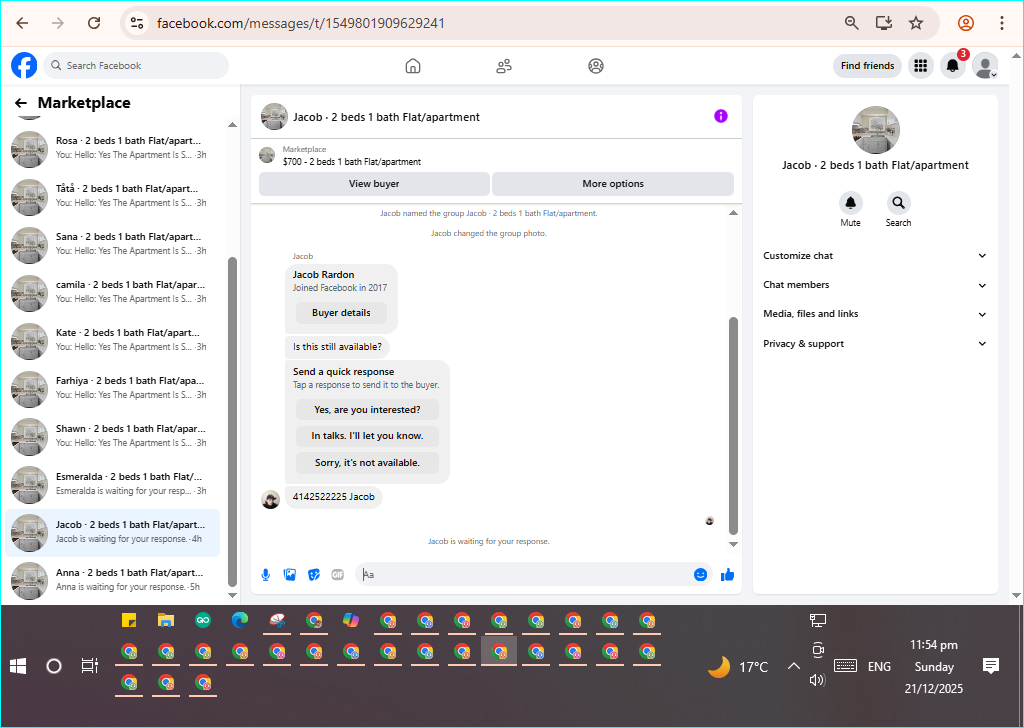
Task: Expand the Chat members section
Action: coord(875,285)
